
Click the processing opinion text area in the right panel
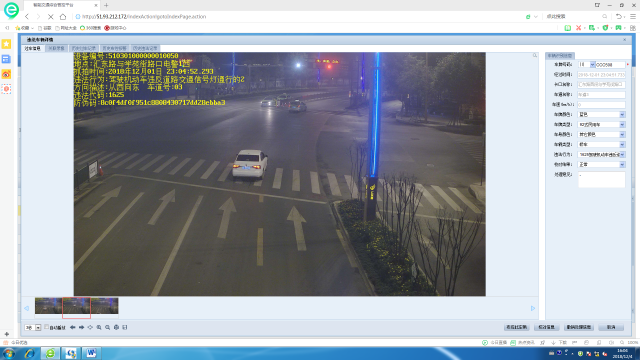[x=602, y=180]
